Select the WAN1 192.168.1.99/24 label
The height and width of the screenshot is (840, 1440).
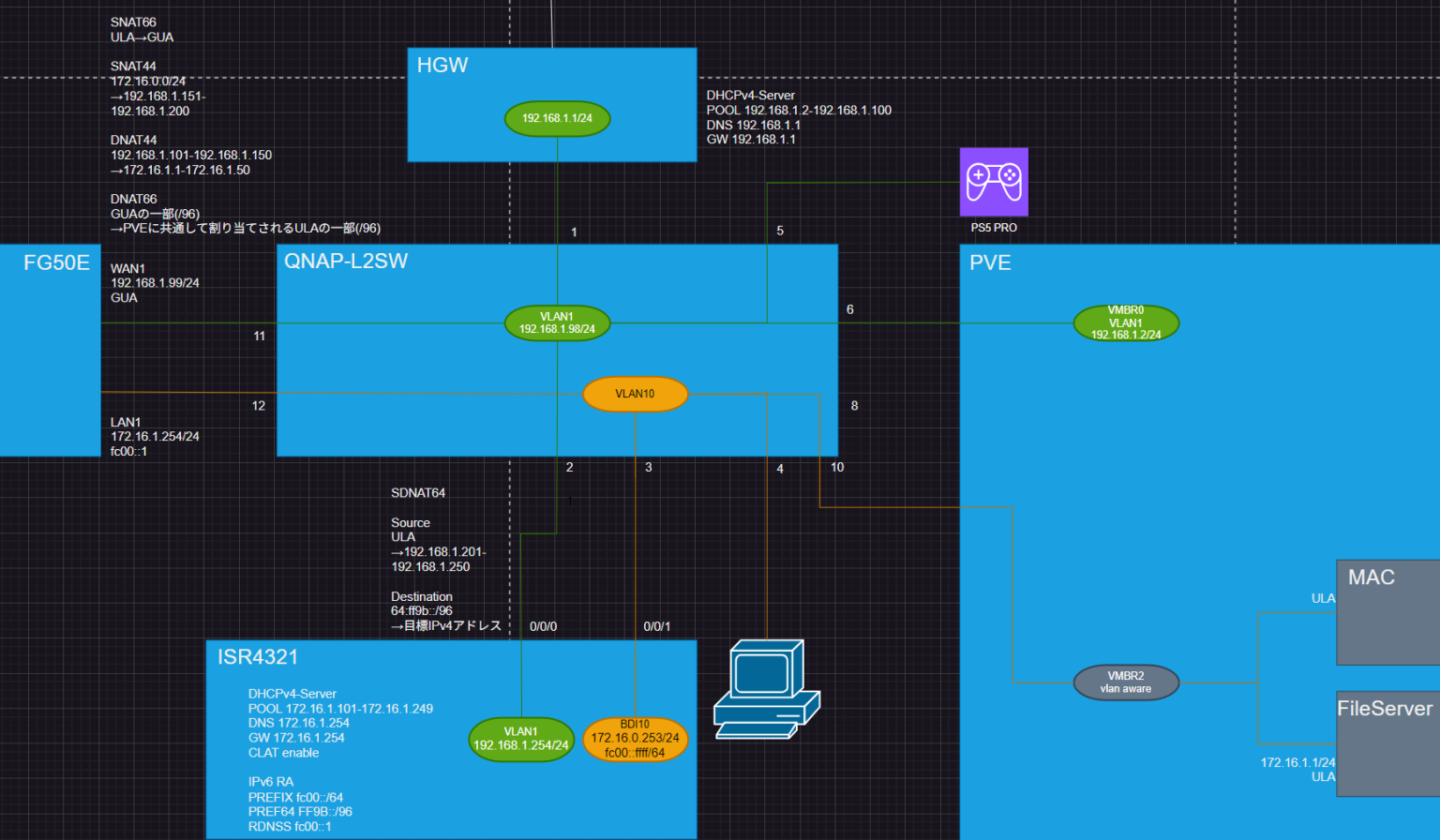[x=155, y=283]
